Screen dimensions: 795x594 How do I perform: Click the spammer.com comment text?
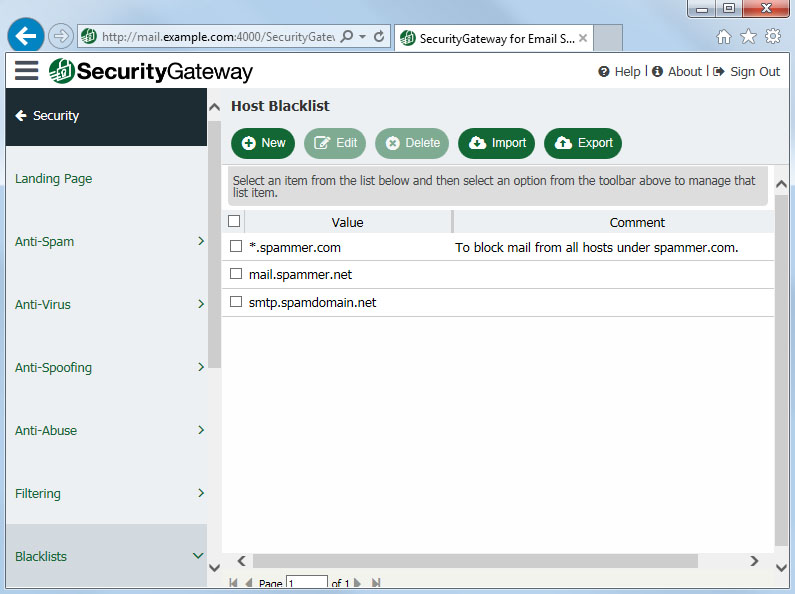point(596,247)
